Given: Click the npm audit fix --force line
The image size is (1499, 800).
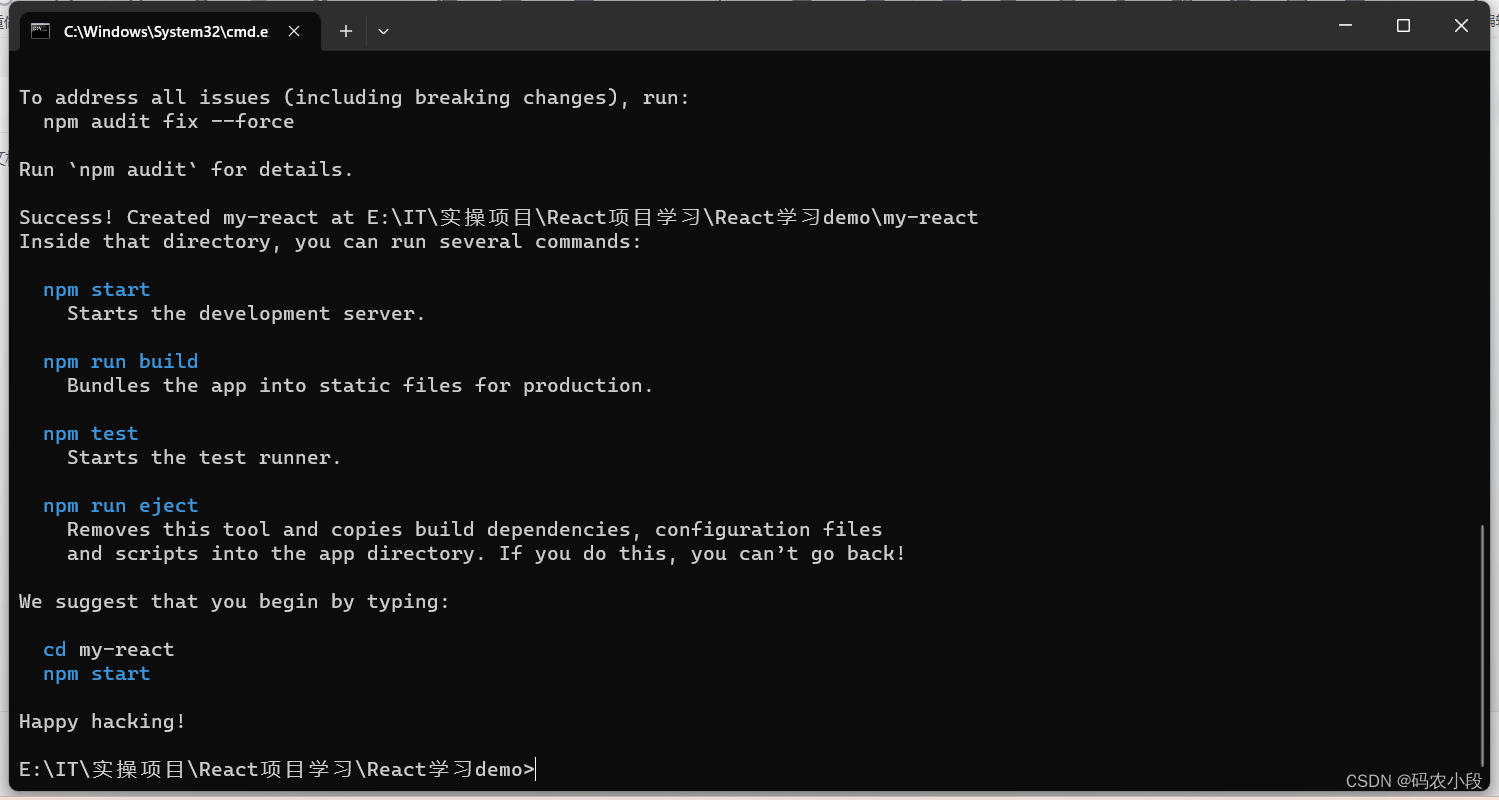Looking at the screenshot, I should click(168, 121).
